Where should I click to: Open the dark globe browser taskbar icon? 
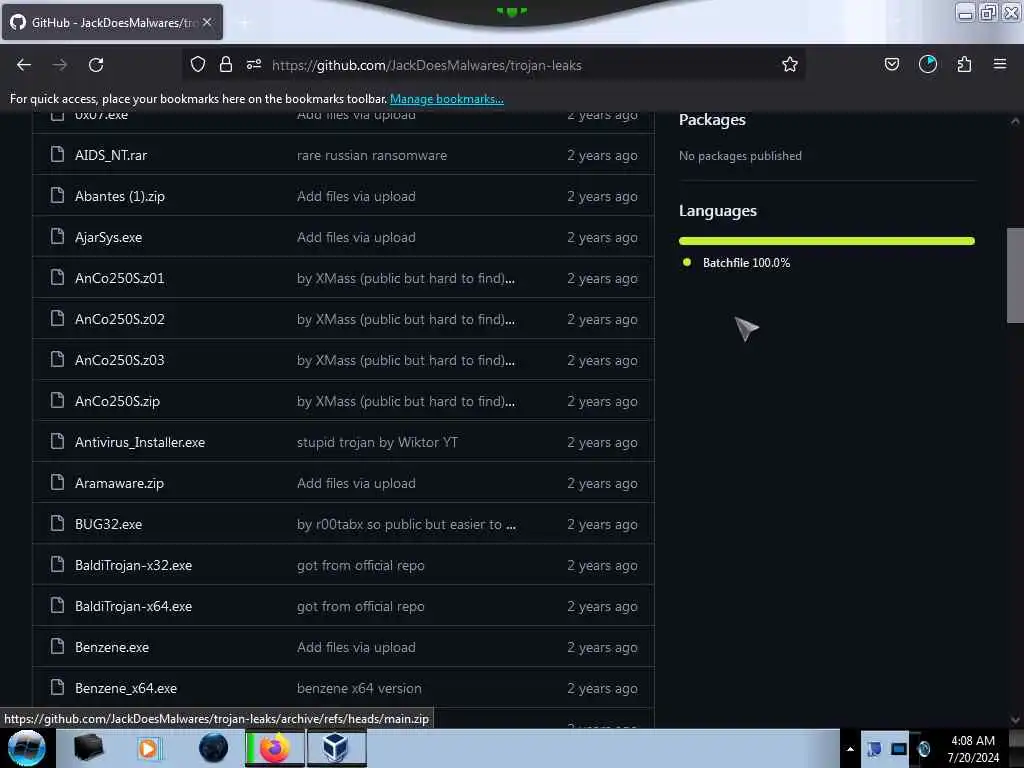(x=214, y=748)
